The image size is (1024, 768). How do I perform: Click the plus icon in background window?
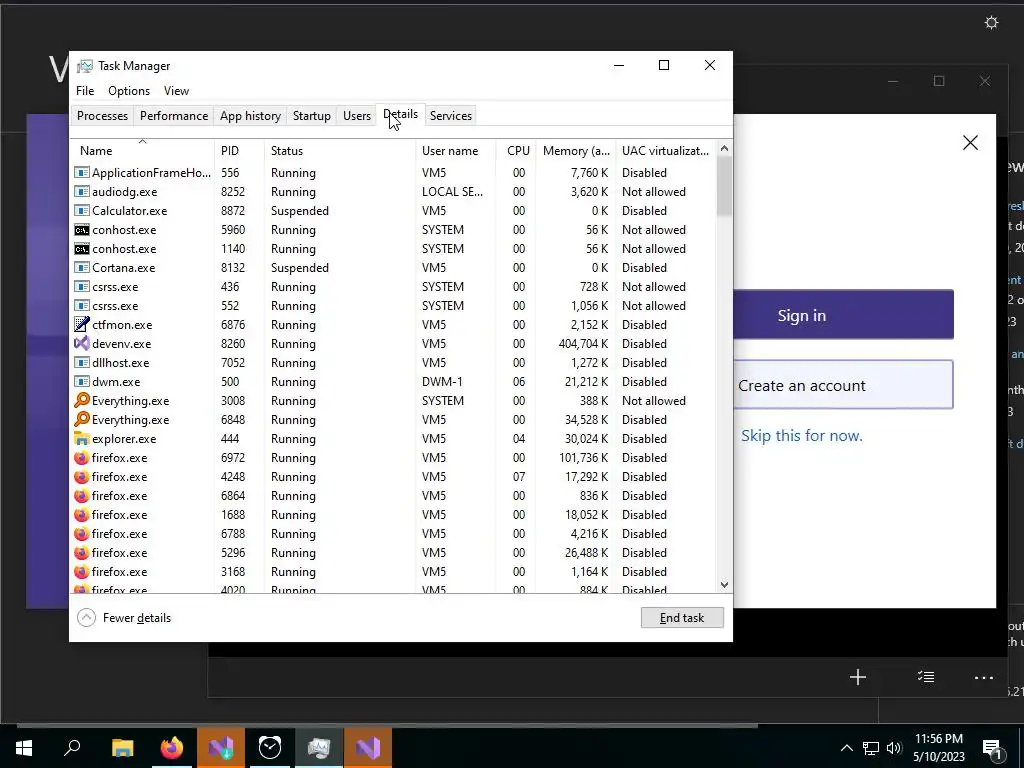click(x=857, y=677)
